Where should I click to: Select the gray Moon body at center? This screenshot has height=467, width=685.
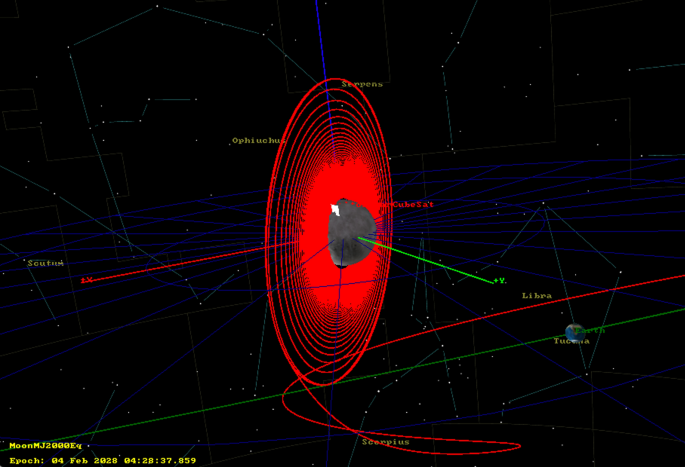pyautogui.click(x=352, y=233)
